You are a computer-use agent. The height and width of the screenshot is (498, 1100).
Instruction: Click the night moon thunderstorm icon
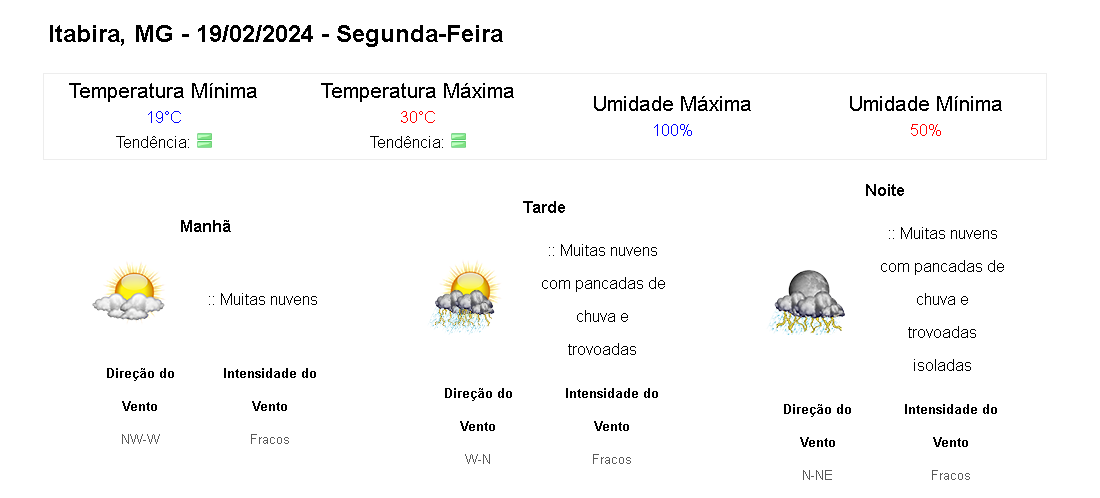click(808, 301)
